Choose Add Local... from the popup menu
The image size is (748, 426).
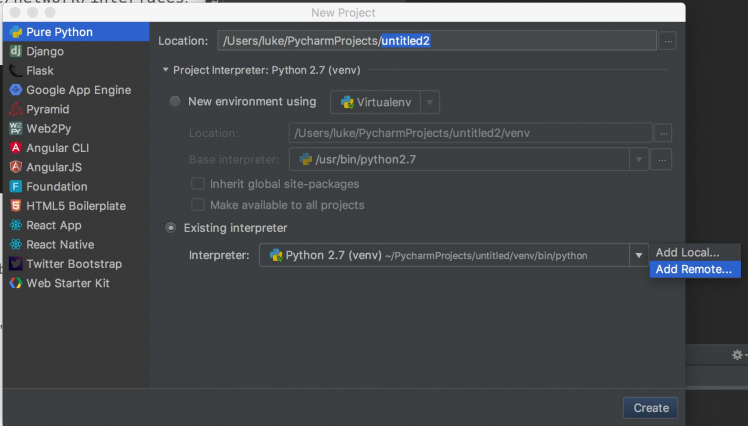click(695, 252)
